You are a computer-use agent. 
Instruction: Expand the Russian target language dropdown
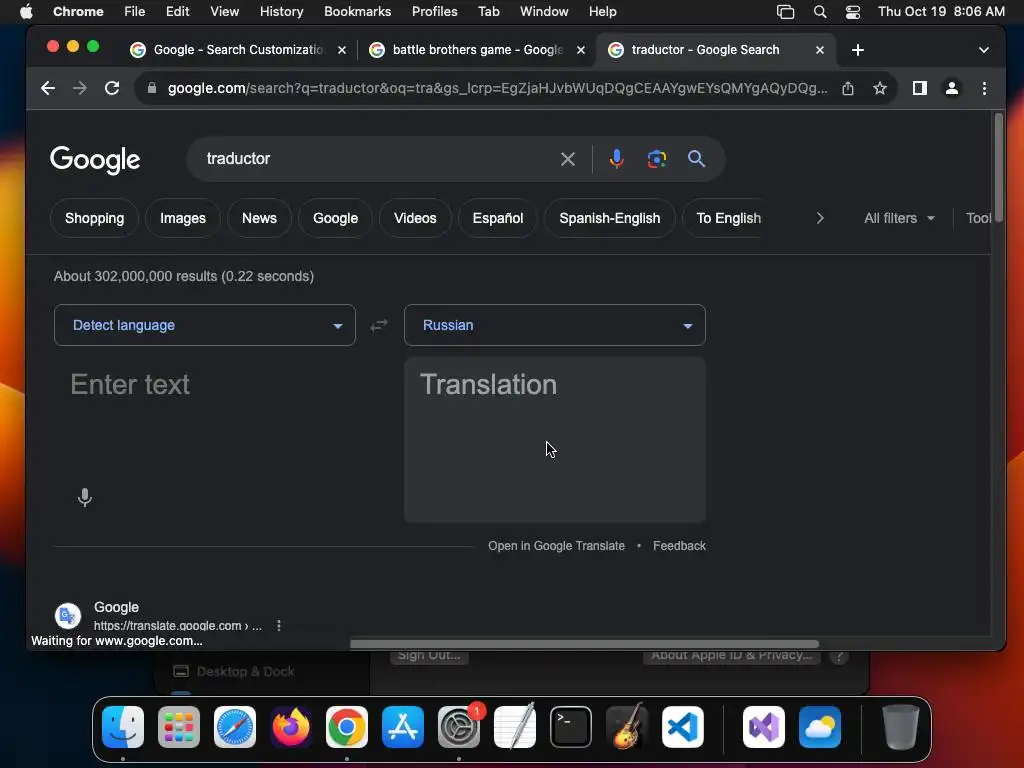coord(554,325)
